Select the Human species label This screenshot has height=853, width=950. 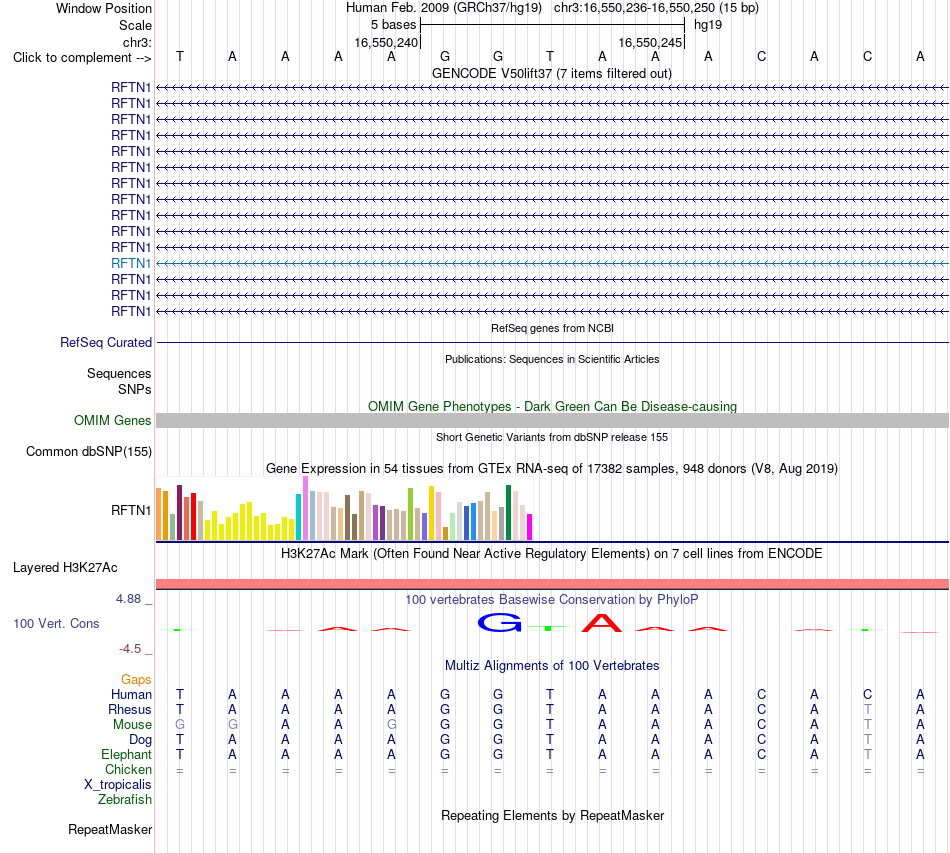(x=131, y=694)
